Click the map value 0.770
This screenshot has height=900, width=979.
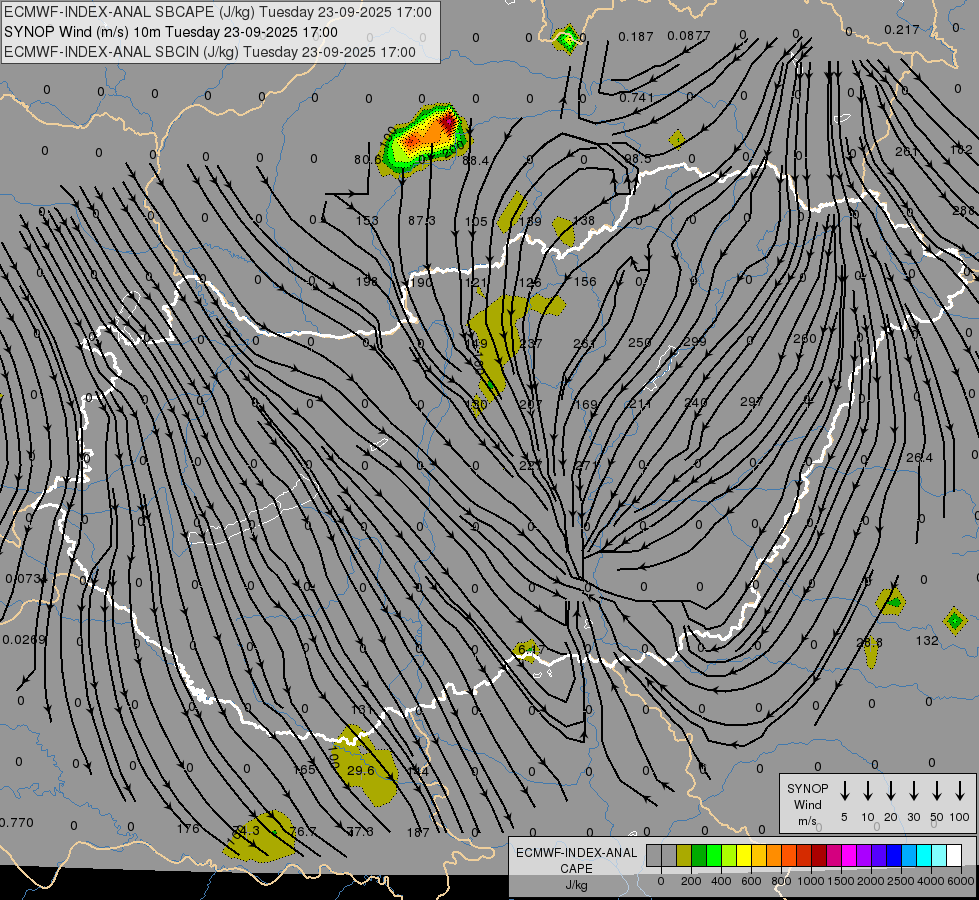point(17,823)
